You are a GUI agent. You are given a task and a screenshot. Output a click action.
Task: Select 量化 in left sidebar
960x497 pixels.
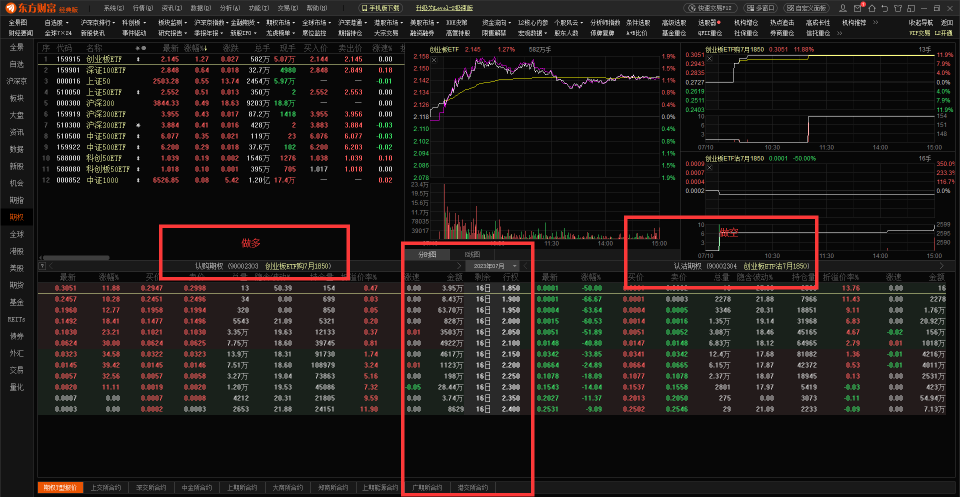[x=17, y=387]
